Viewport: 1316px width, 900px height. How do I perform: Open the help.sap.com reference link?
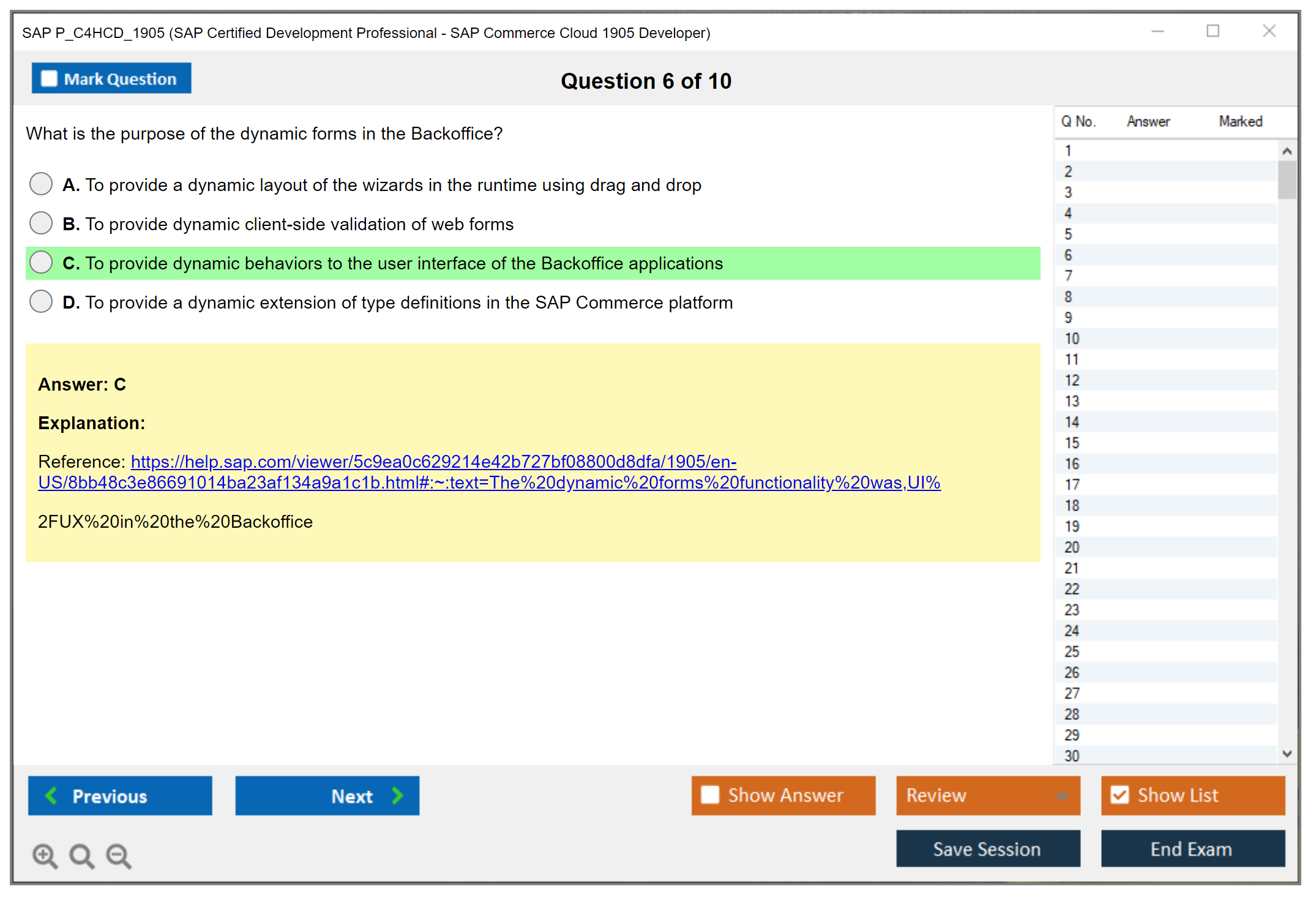[433, 462]
